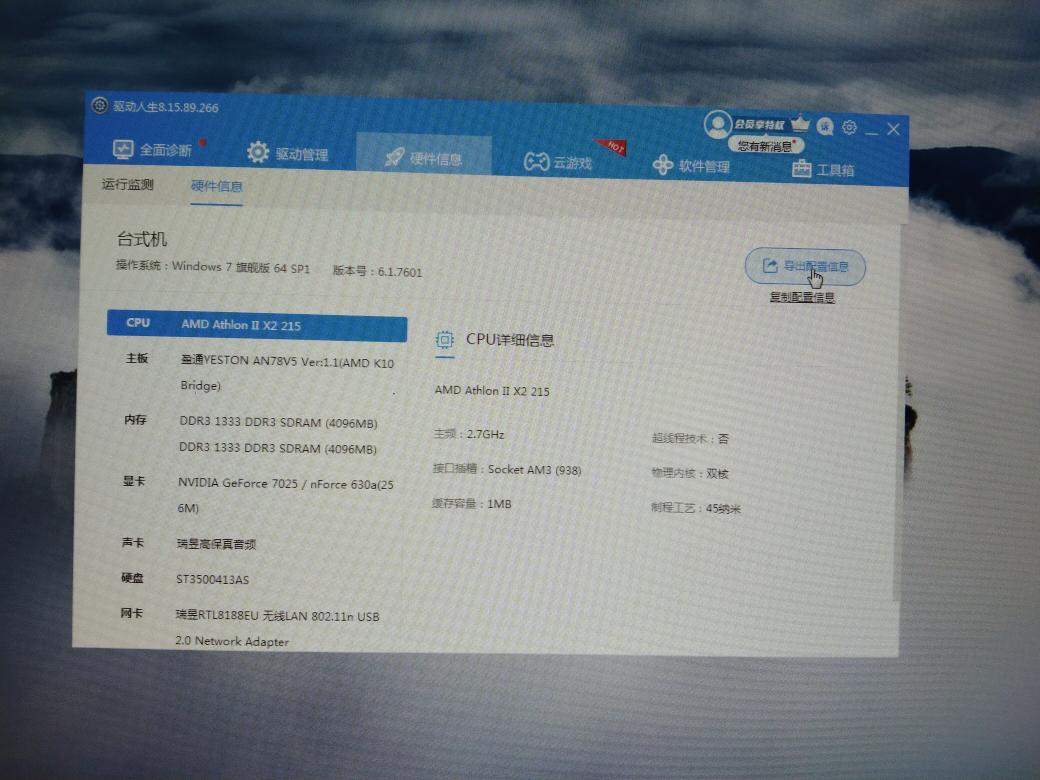The image size is (1040, 780).
Task: Click the 驱动人生 app logo icon
Action: click(x=99, y=105)
